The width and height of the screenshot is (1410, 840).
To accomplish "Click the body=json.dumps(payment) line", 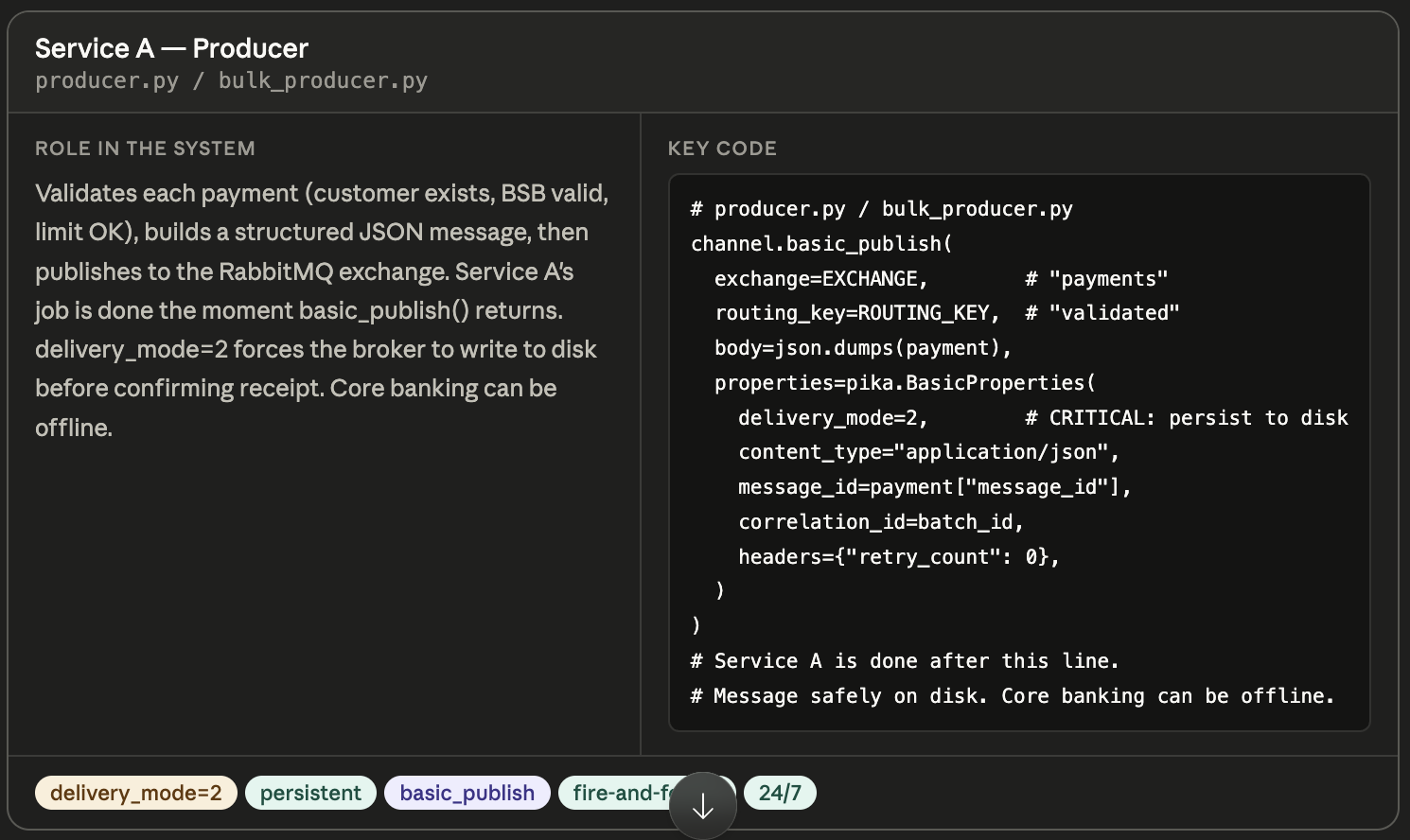I will click(863, 348).
